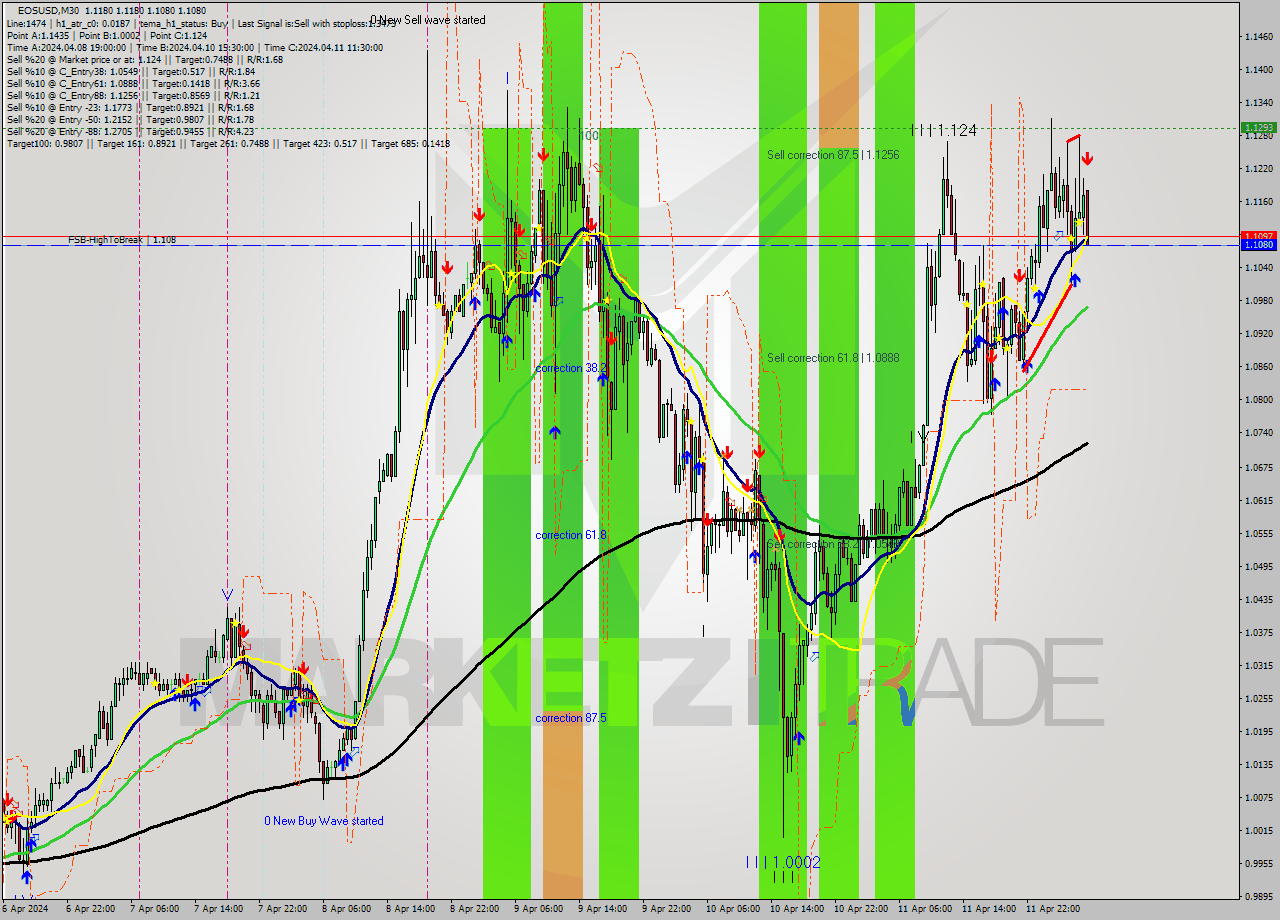
Task: Click the 'Sell correction 61.8 | 1.0888' label
Action: [833, 358]
